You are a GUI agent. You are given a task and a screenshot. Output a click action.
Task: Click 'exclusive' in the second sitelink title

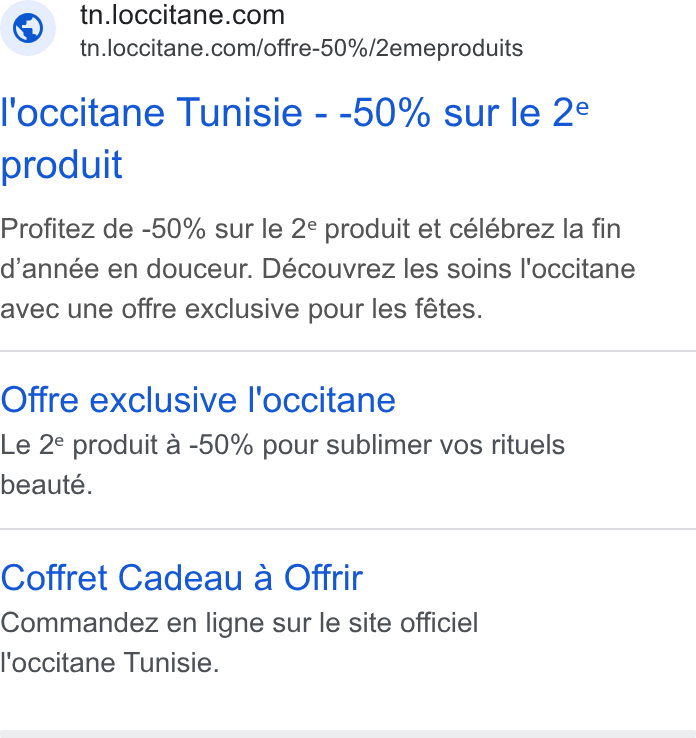(x=163, y=400)
